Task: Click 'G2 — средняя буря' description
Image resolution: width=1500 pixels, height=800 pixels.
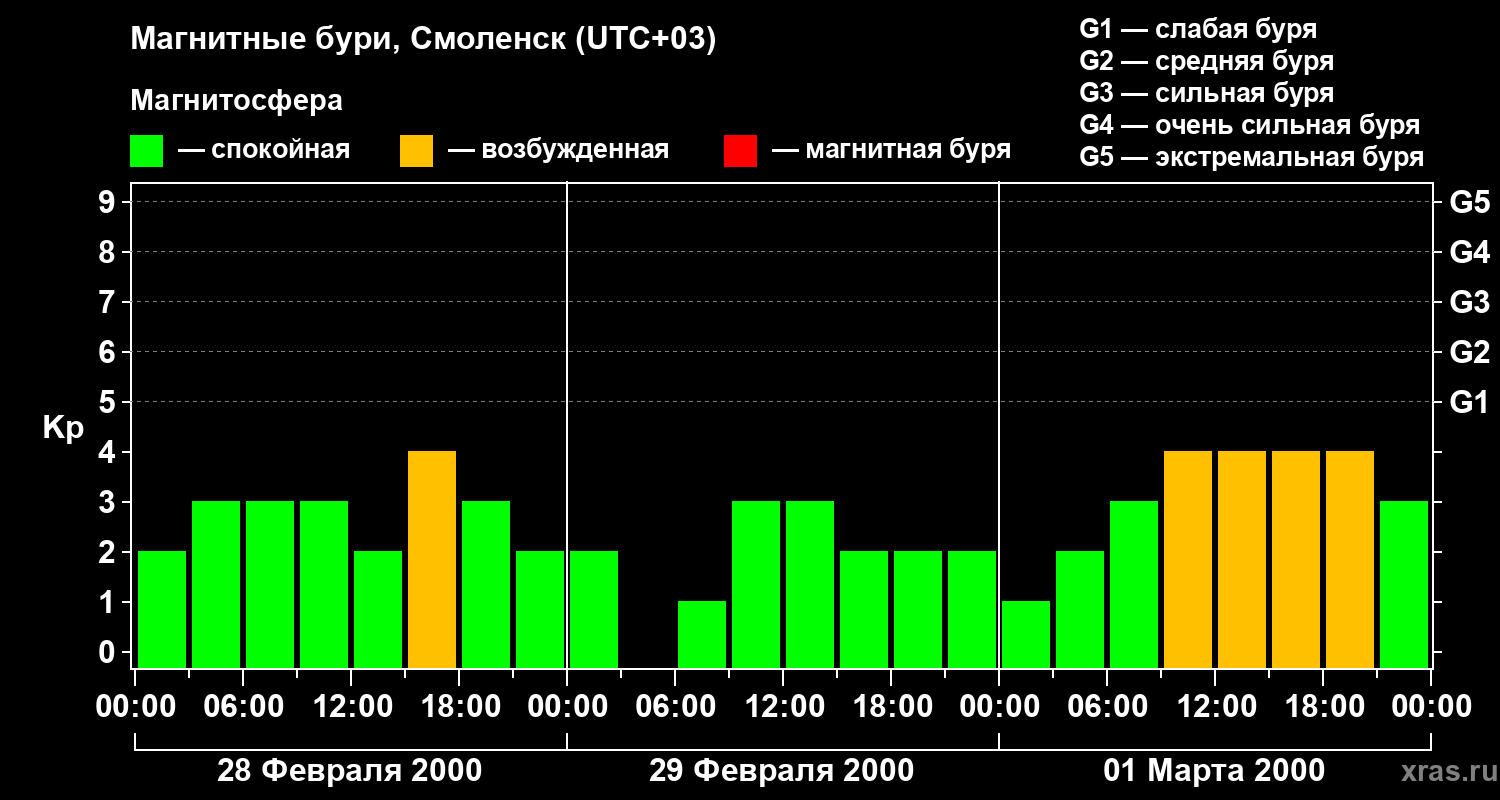Action: (x=1206, y=61)
